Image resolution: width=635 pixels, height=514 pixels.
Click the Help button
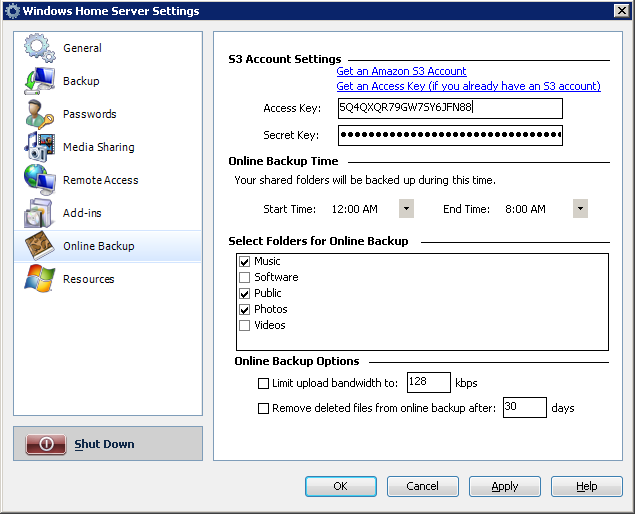pos(586,486)
